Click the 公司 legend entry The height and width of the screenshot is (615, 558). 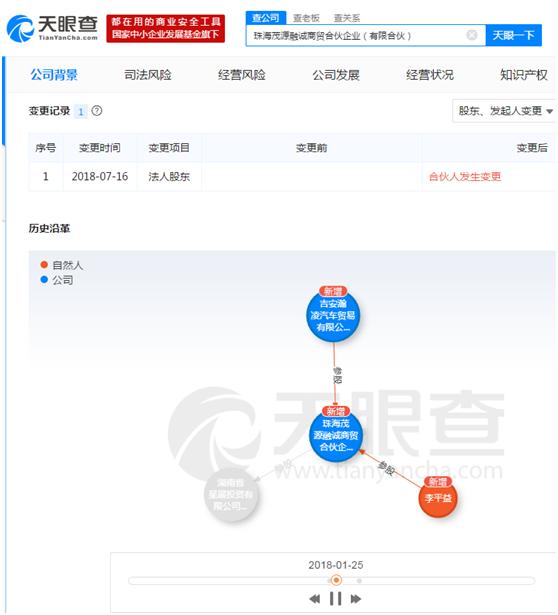tap(57, 280)
